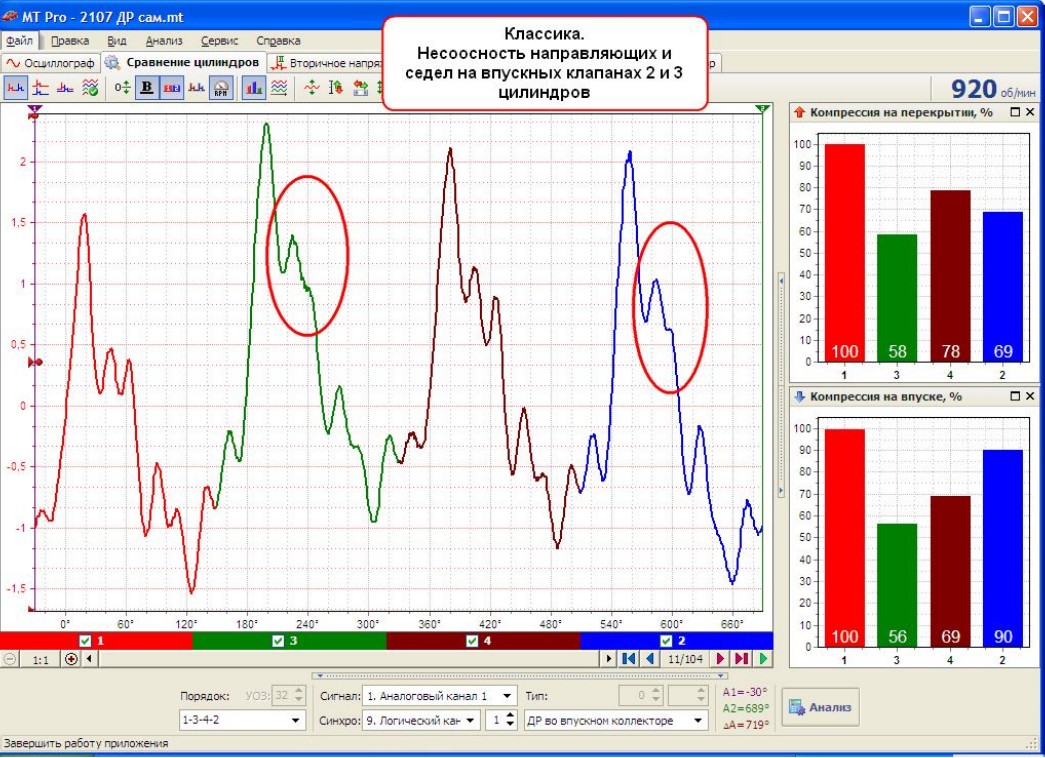
Task: Click the zero-level adjust arrows icon
Action: click(122, 87)
